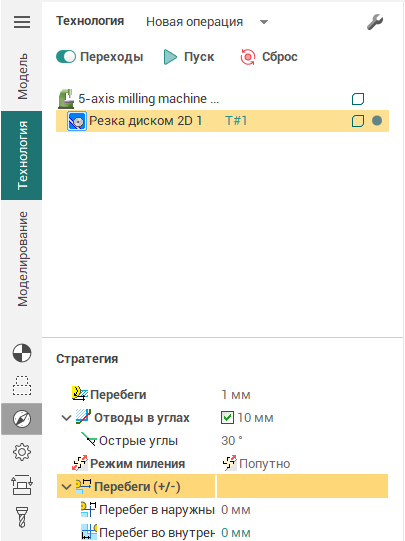Screen dimensions: 405x541
Task: Open the dashed workpiece sidebar icon
Action: coord(22,385)
